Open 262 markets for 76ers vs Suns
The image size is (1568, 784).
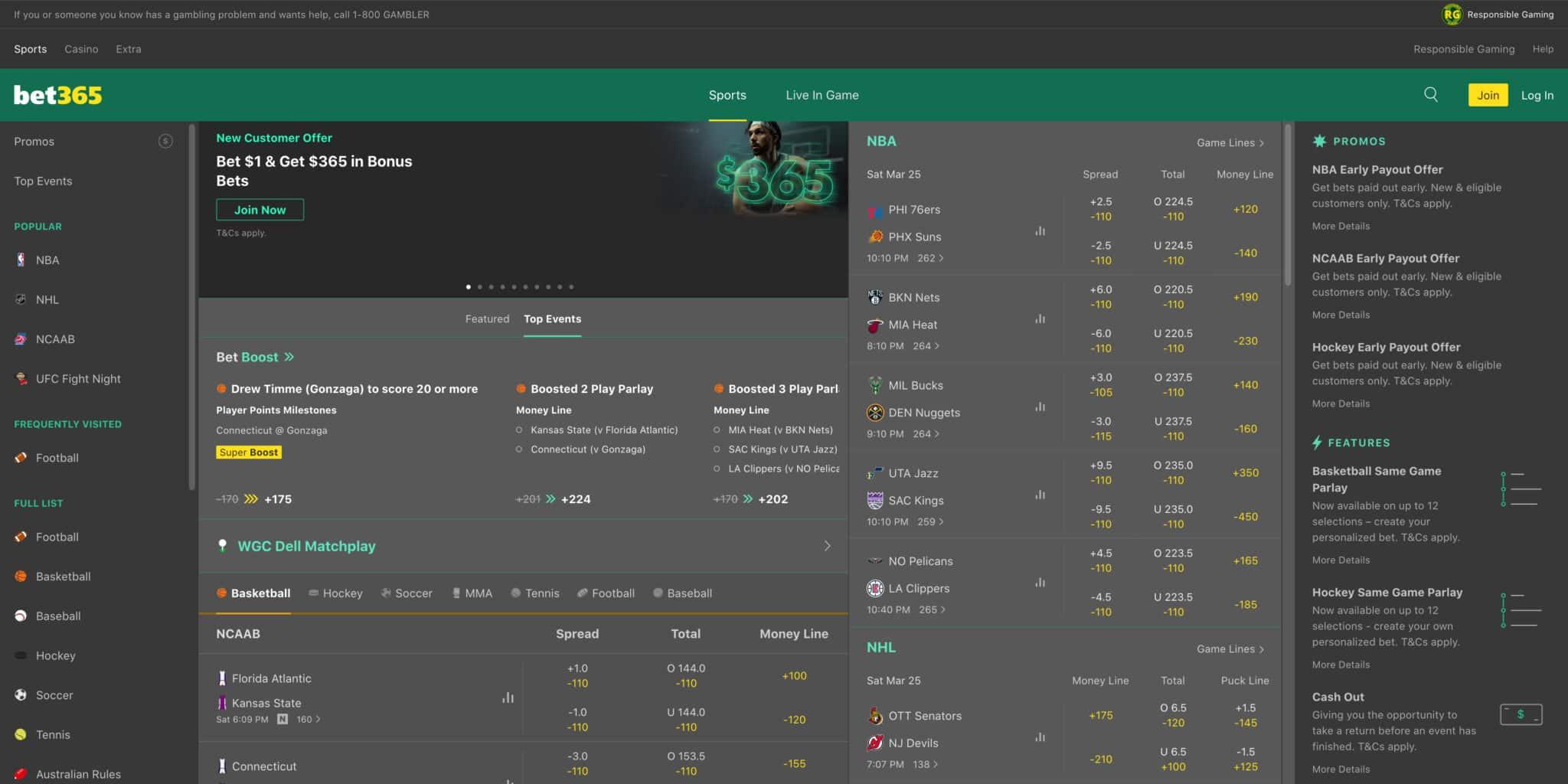click(x=930, y=258)
